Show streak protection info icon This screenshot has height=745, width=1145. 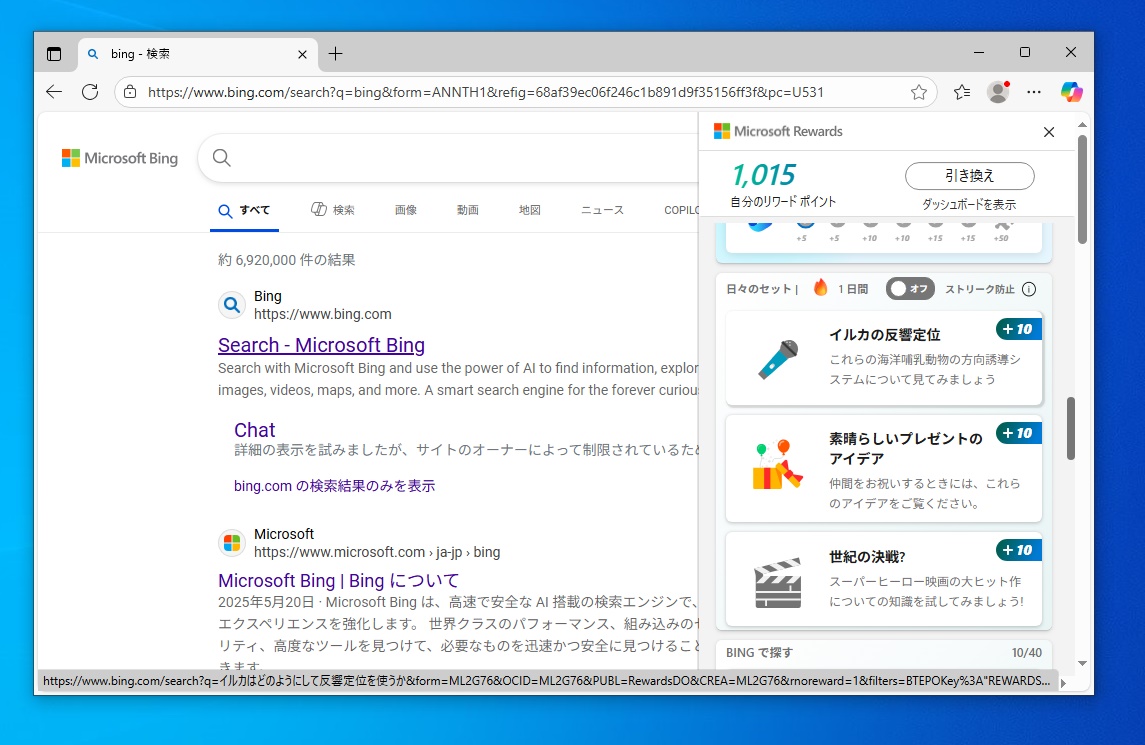tap(1029, 289)
